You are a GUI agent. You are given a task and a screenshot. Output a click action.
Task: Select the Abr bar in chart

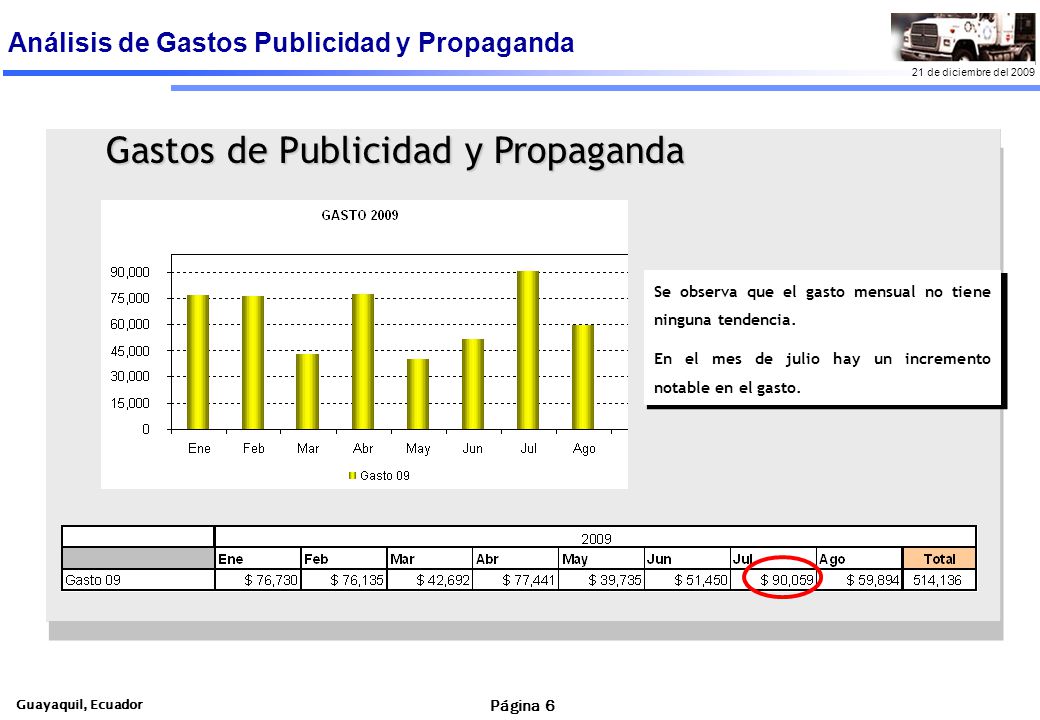click(x=363, y=361)
